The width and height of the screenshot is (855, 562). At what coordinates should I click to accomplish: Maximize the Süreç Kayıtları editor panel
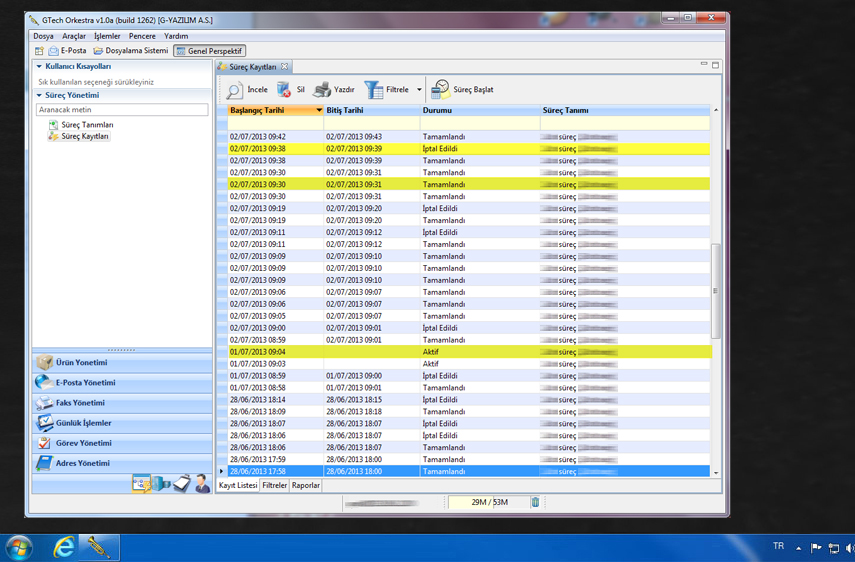pyautogui.click(x=715, y=65)
